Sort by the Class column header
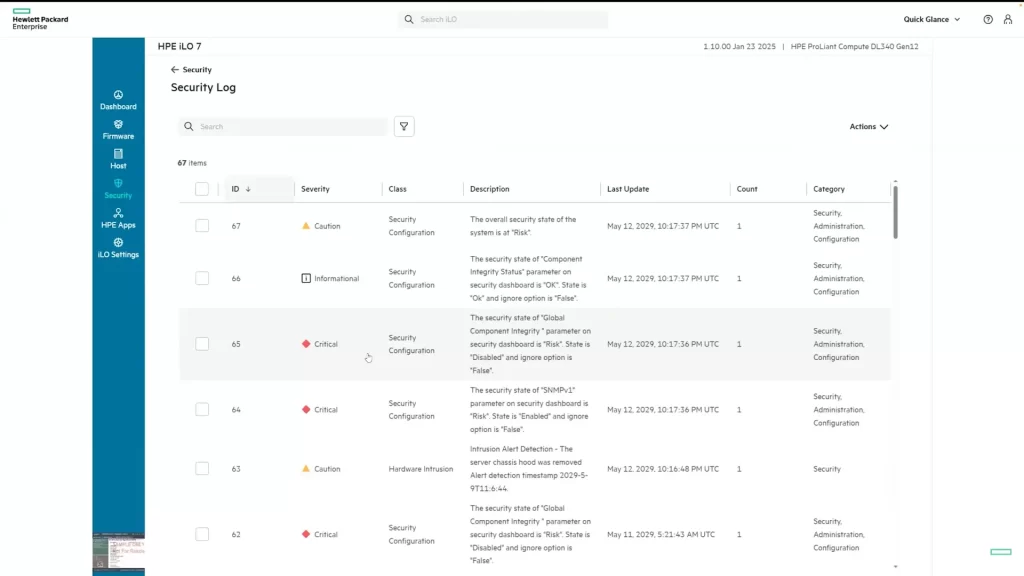 click(397, 189)
